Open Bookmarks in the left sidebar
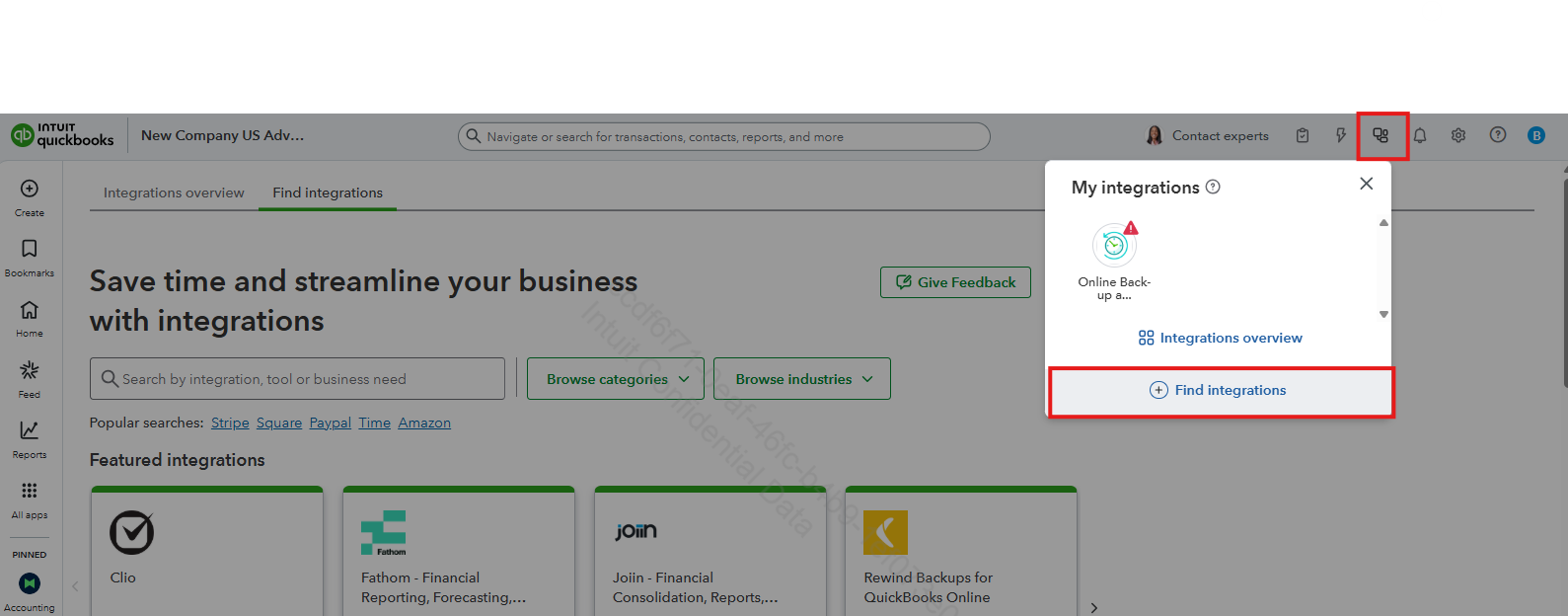 (x=30, y=258)
